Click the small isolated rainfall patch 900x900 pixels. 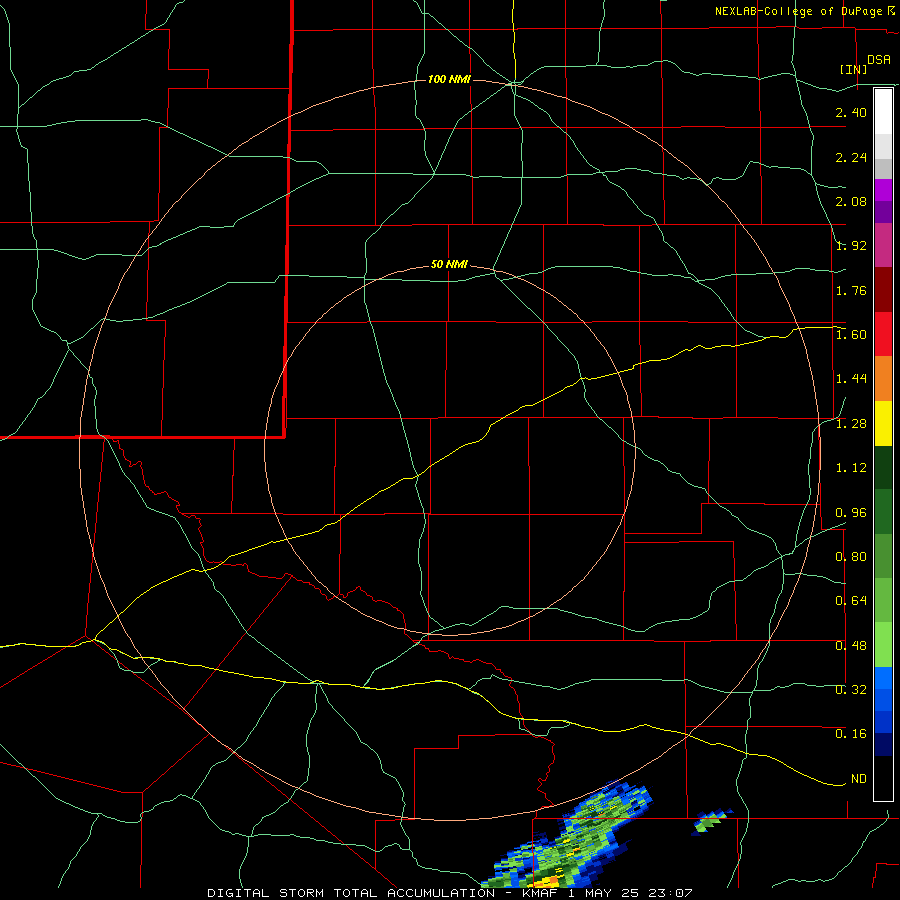tap(712, 821)
